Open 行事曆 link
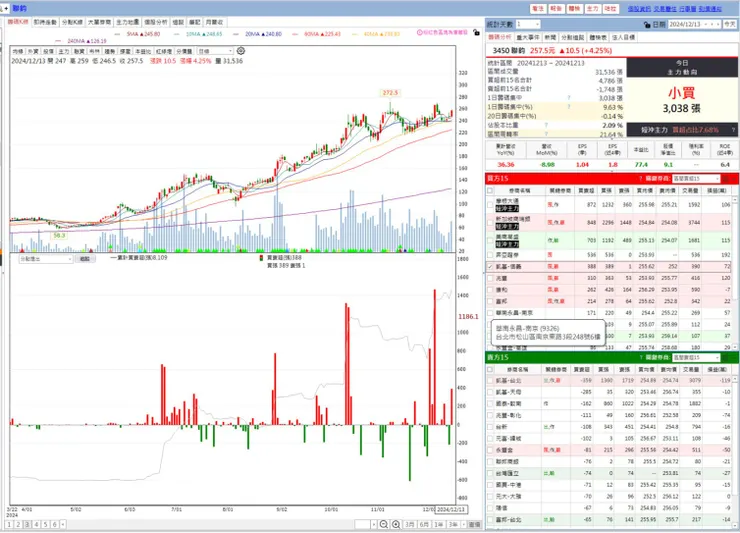740x533 pixels. (688, 8)
